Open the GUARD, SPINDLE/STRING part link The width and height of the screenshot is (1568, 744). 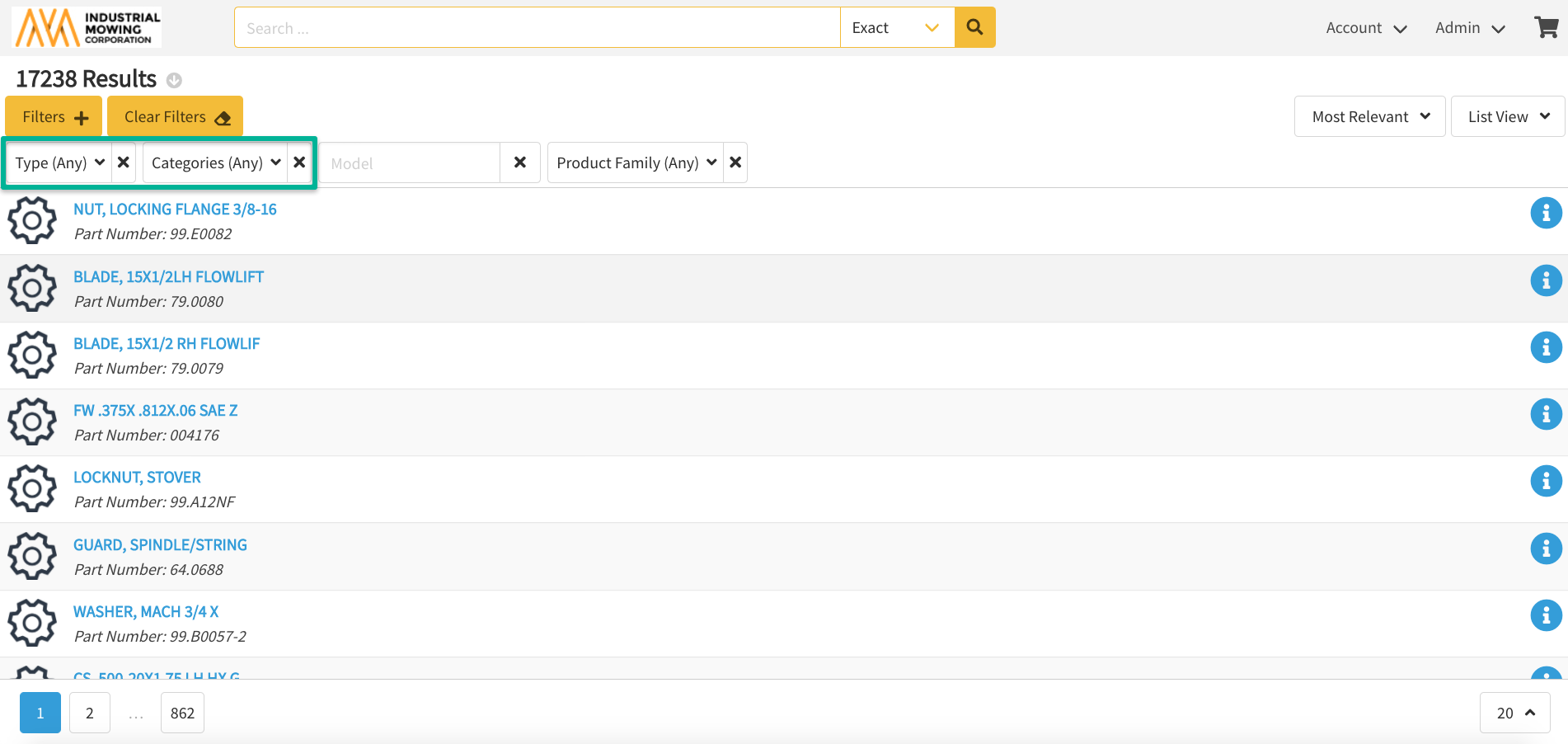click(x=160, y=544)
